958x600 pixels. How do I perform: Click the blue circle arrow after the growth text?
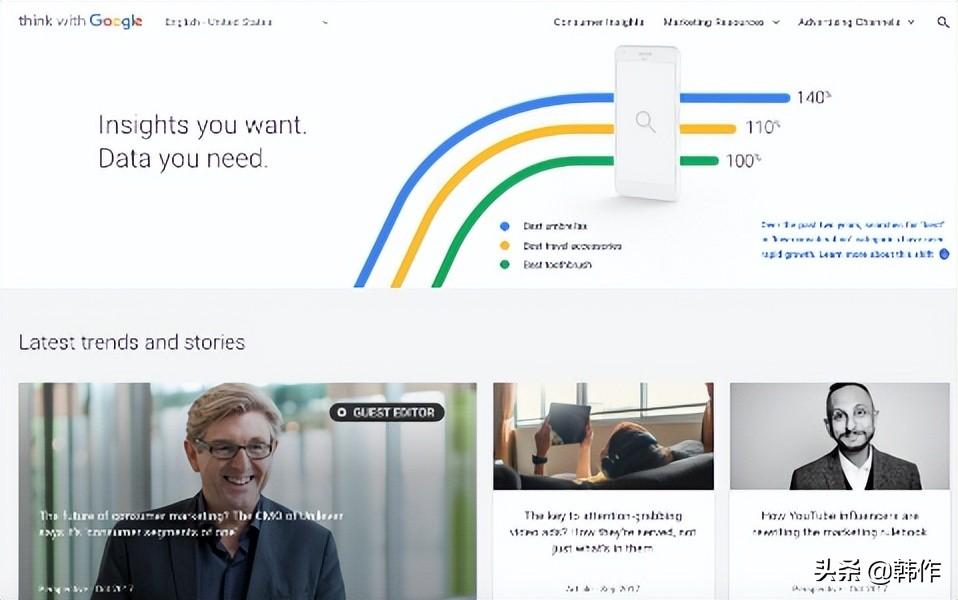click(x=944, y=254)
